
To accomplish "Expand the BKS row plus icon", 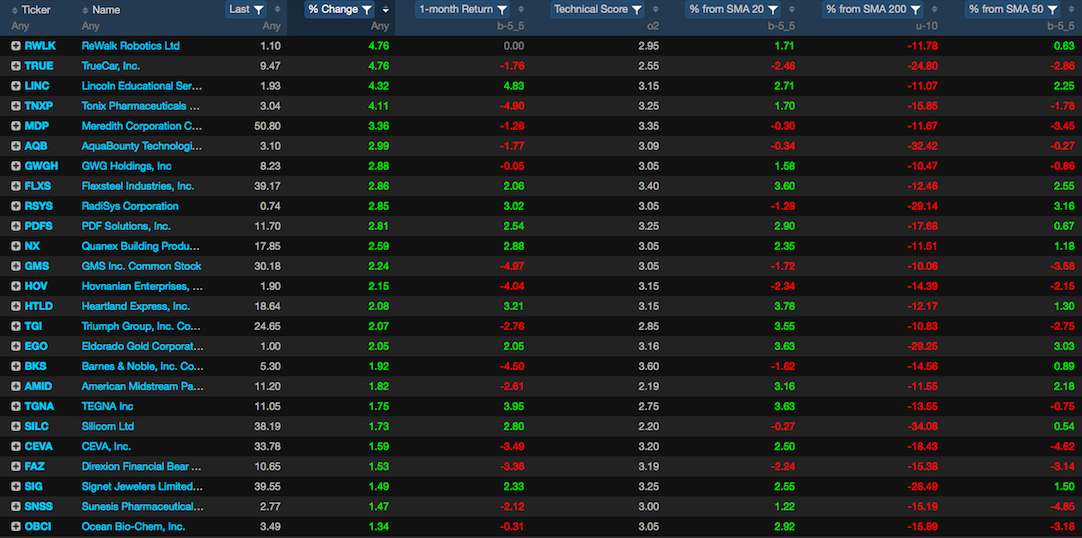I will pos(16,366).
